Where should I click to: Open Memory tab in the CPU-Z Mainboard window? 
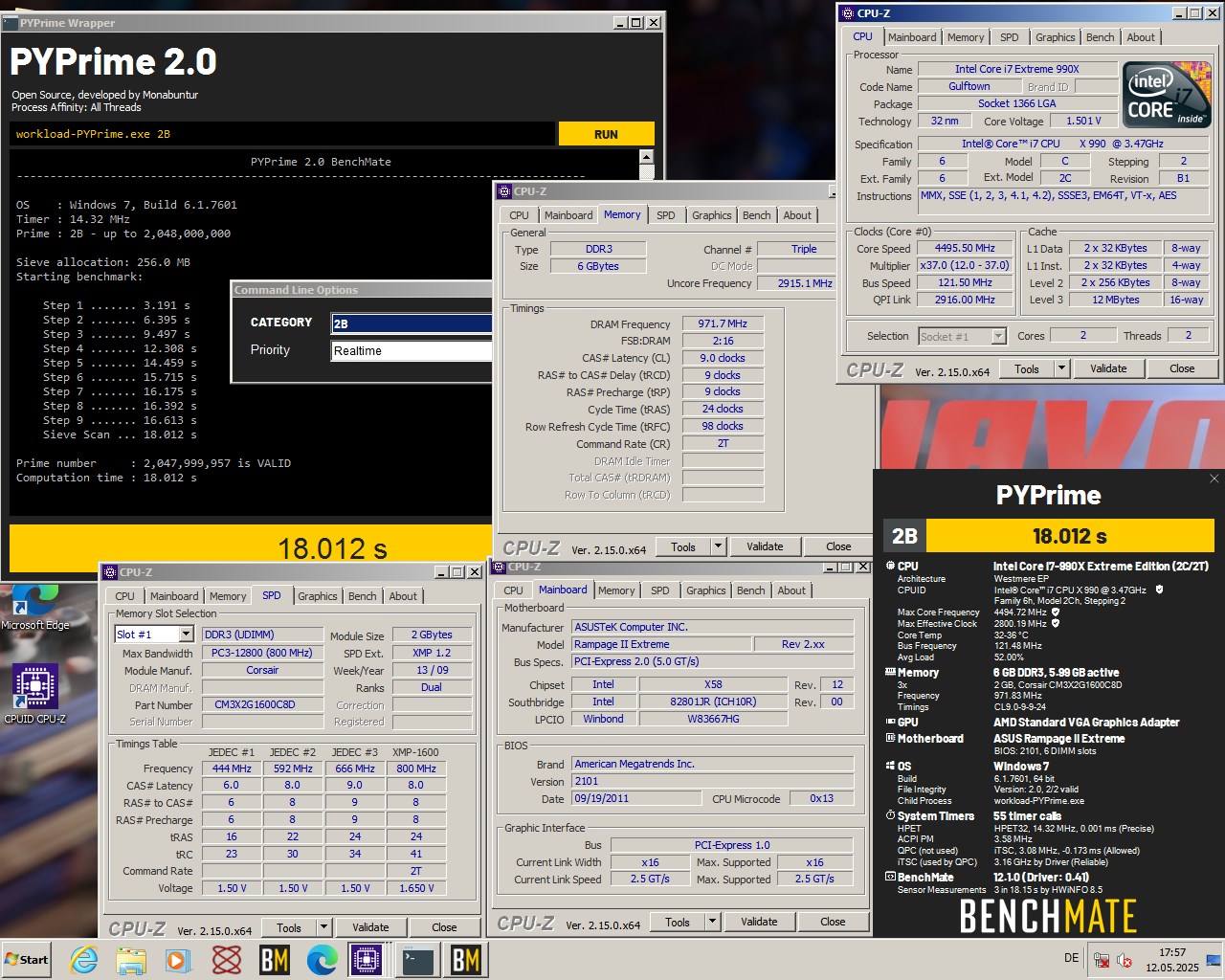[x=616, y=590]
